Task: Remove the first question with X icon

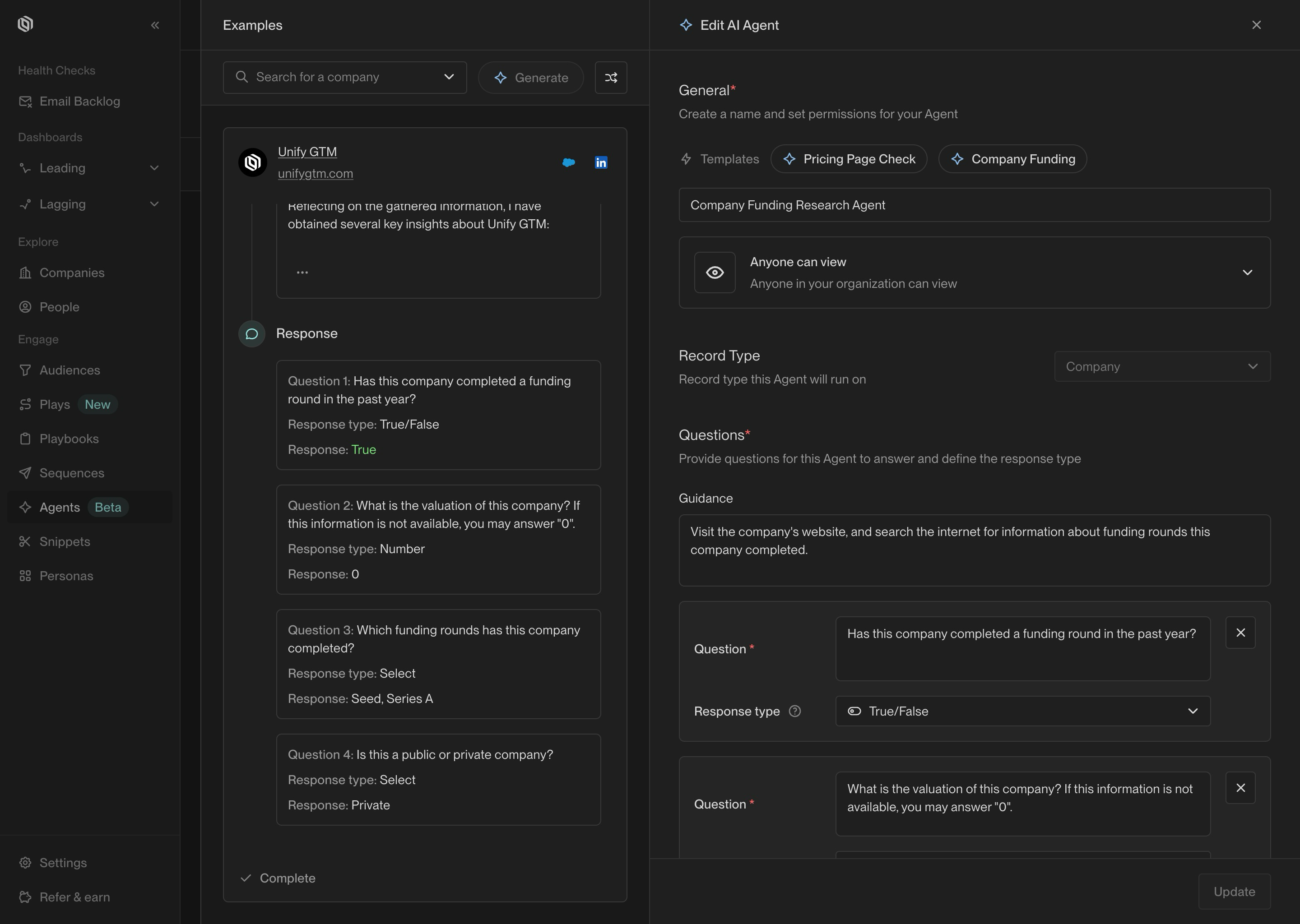Action: (x=1240, y=633)
